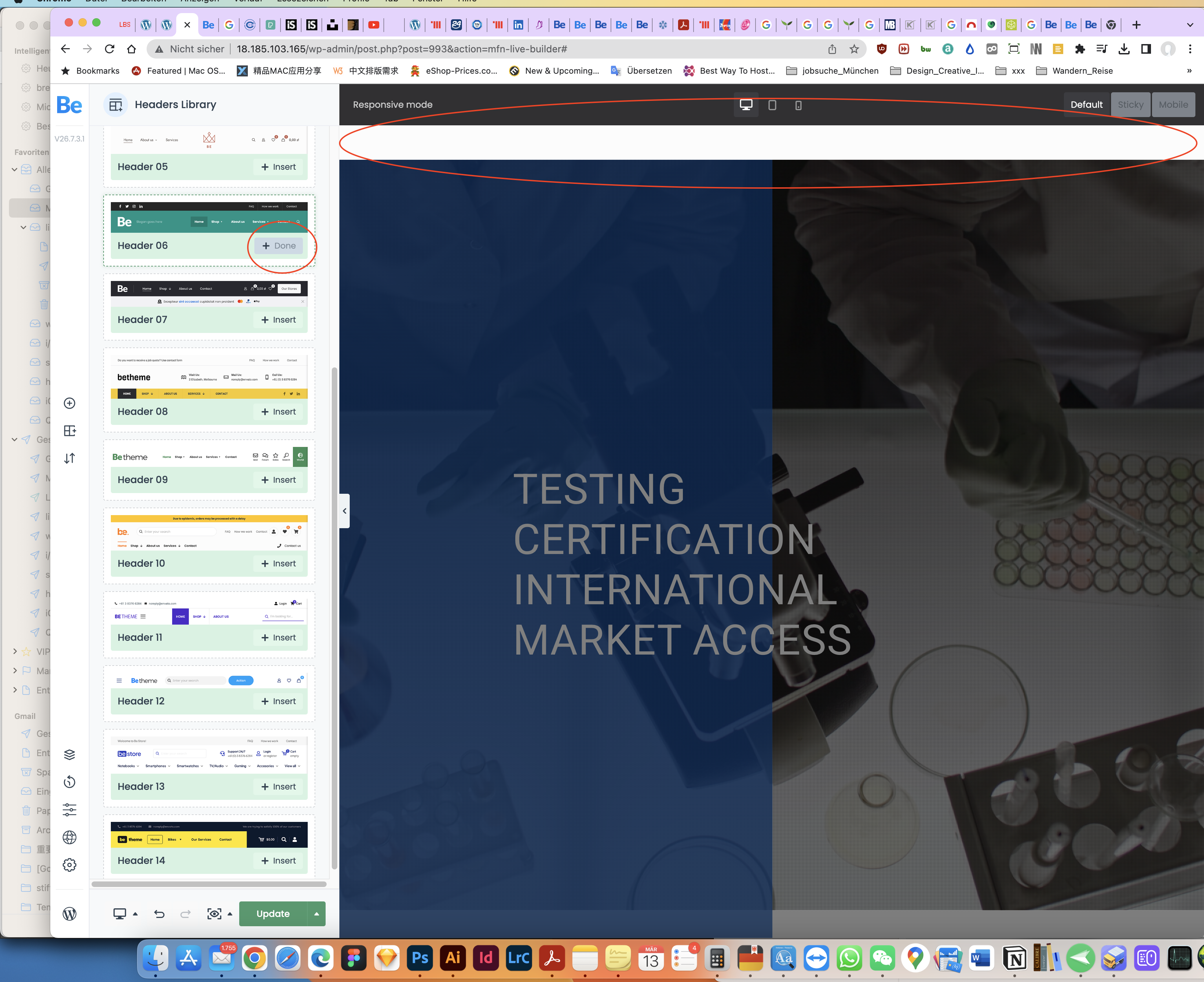This screenshot has height=982, width=1204.
Task: Open Wandern_Reise bookmark folder
Action: pos(1075,71)
